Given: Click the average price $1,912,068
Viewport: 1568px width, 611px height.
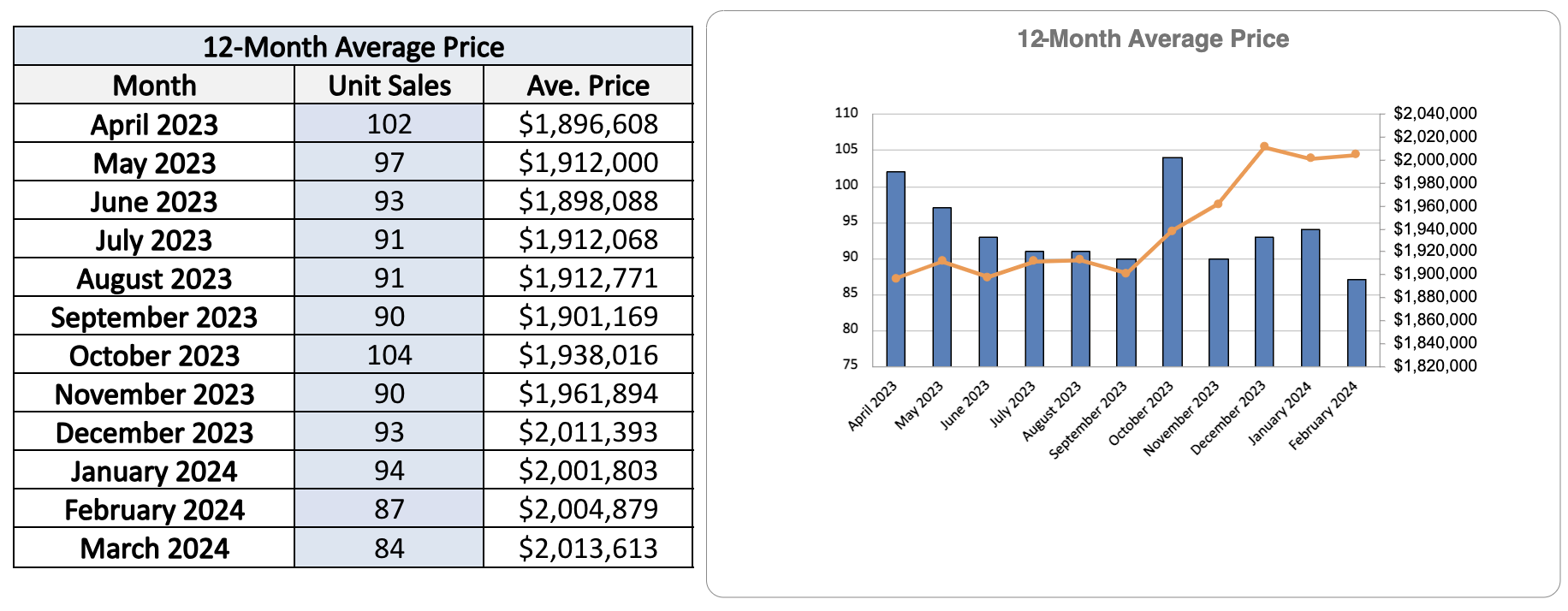Looking at the screenshot, I should point(588,240).
